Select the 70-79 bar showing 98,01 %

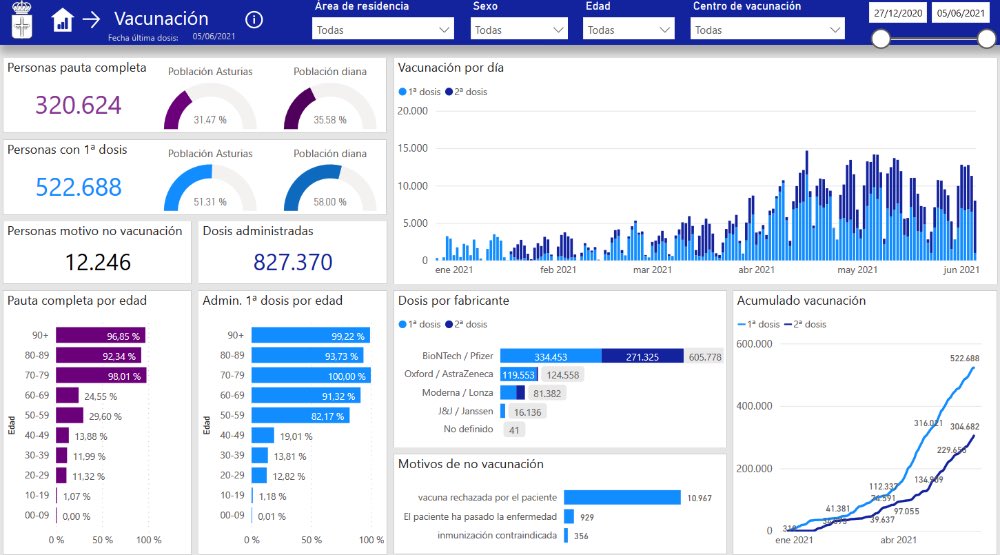pos(101,376)
